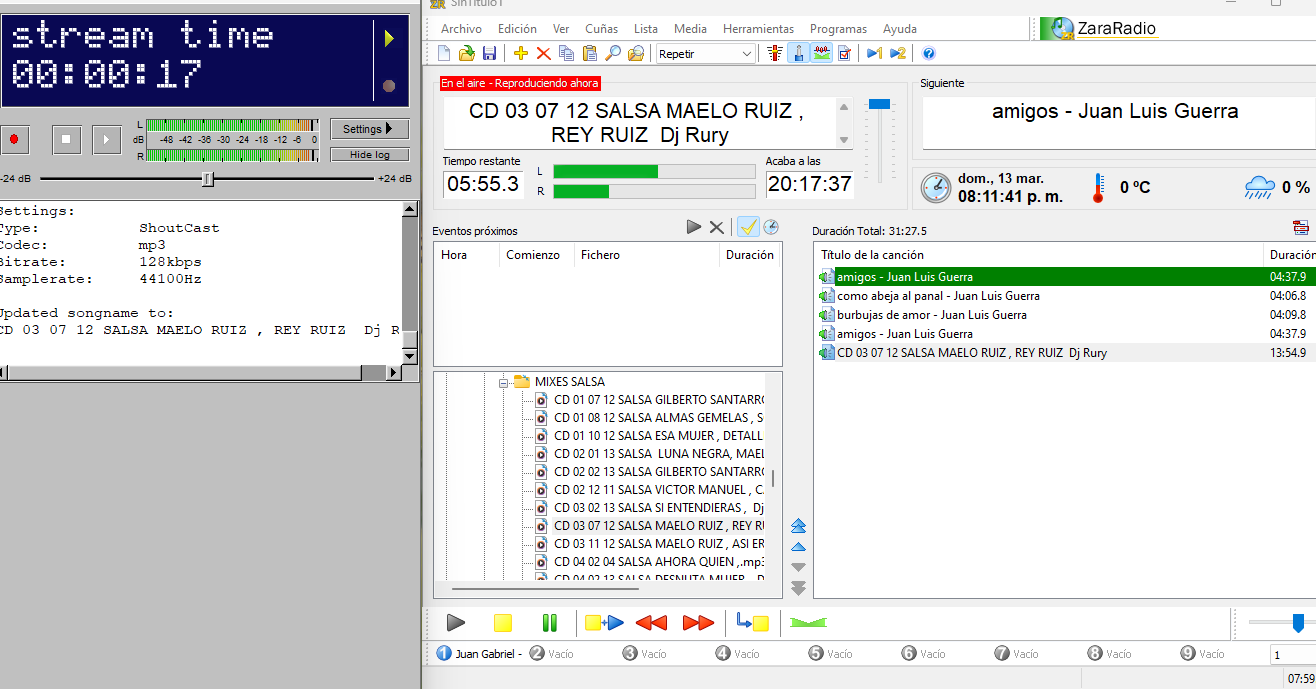Move track to top with double up arrow
The height and width of the screenshot is (689, 1316).
click(x=798, y=526)
